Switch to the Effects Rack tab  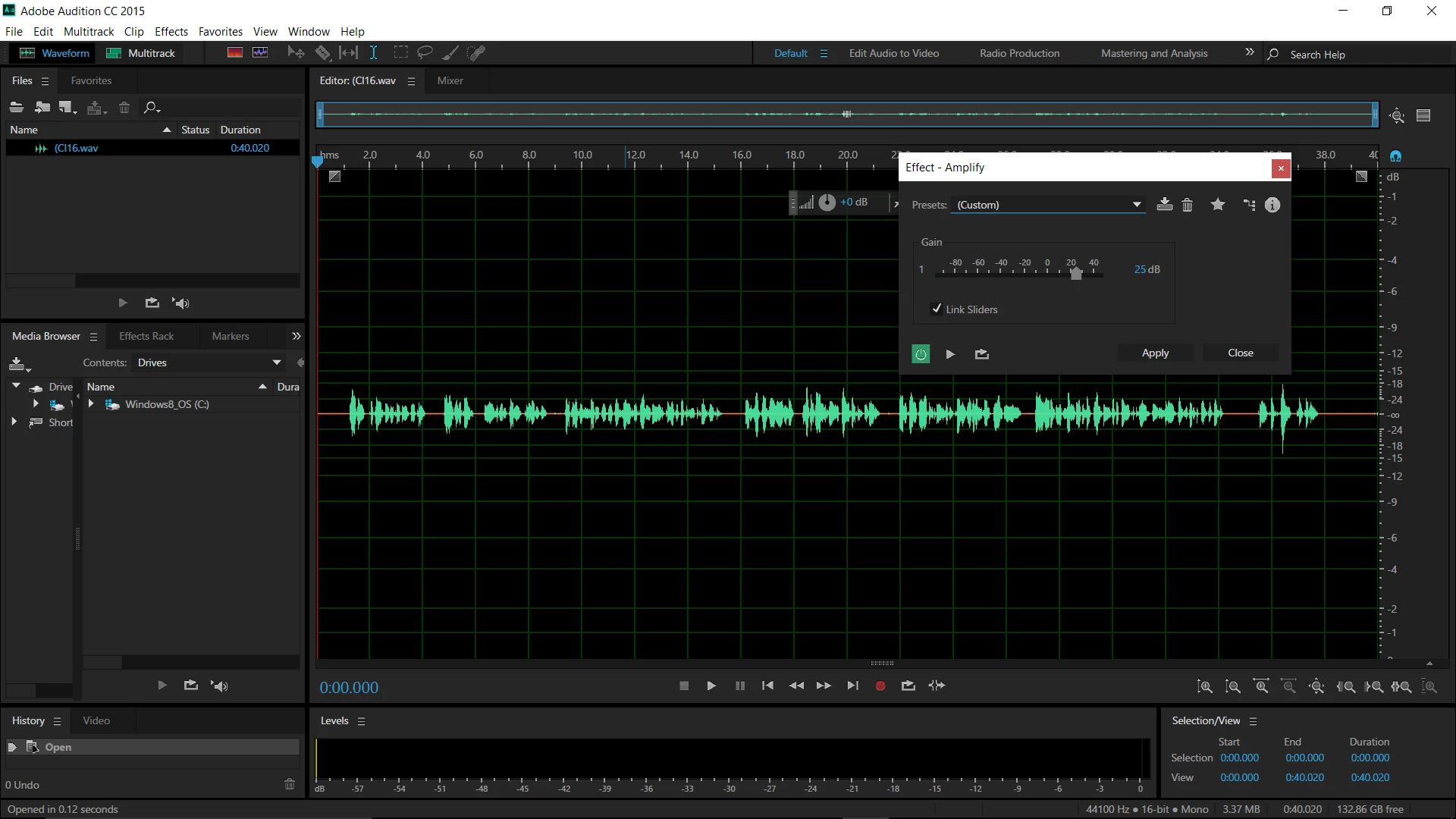pyautogui.click(x=146, y=336)
